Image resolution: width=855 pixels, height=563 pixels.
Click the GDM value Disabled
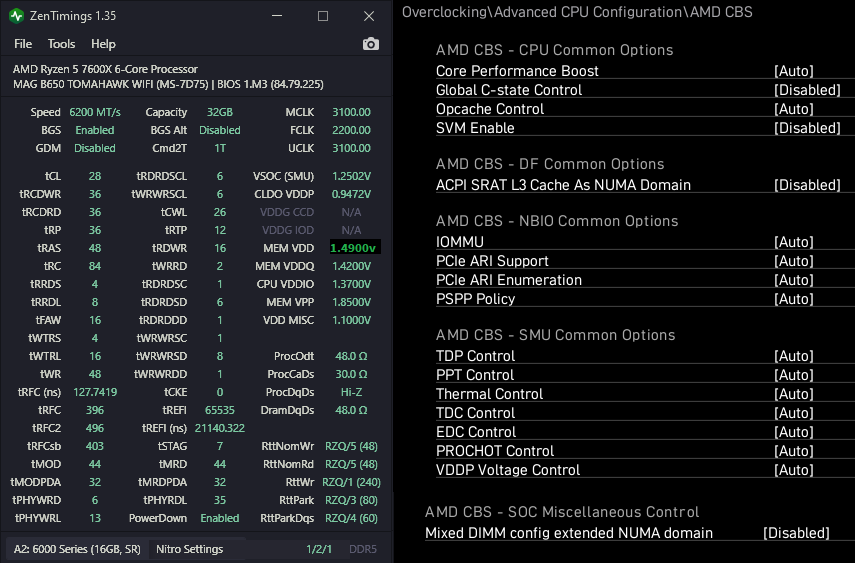[95, 148]
